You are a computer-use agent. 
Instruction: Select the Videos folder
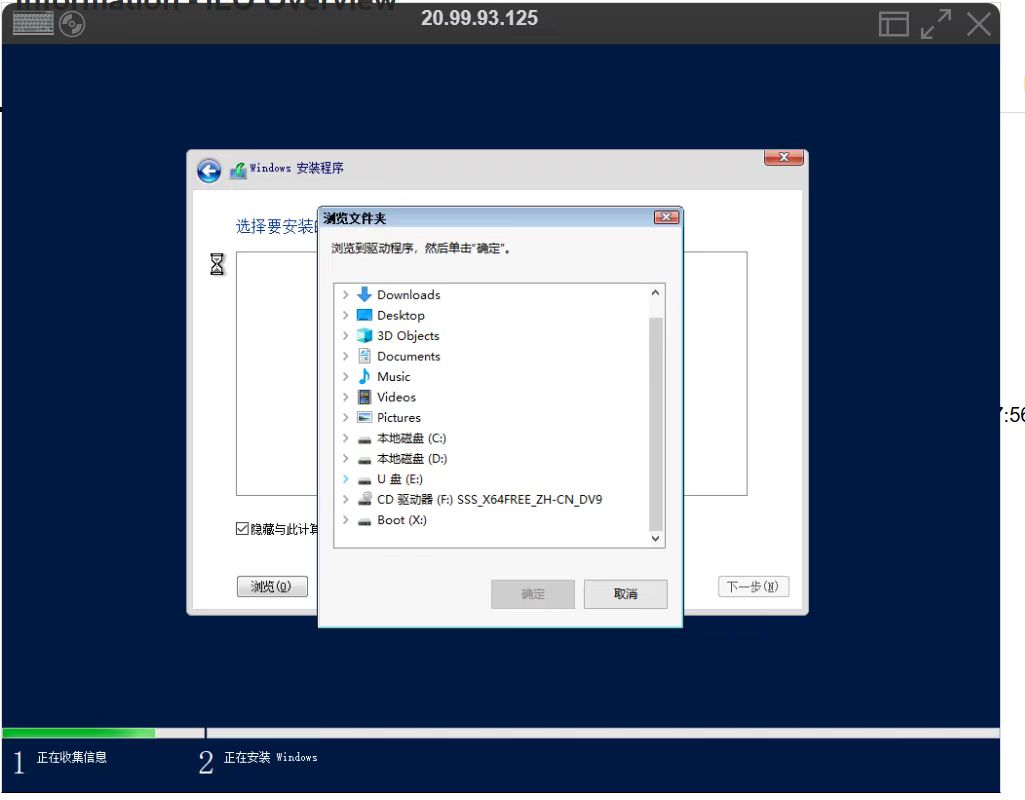[396, 397]
